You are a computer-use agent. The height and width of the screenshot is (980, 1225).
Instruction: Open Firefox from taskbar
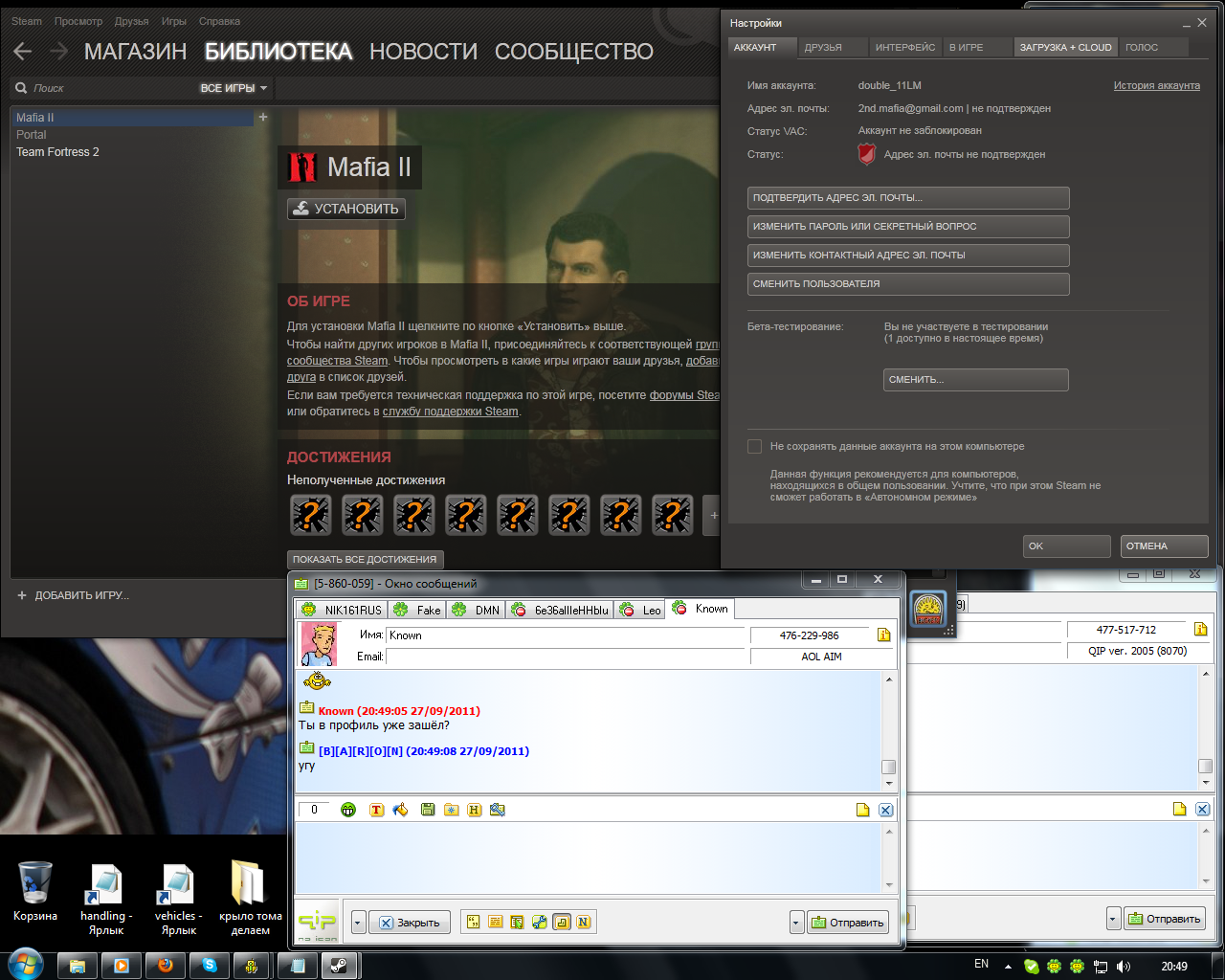(166, 966)
